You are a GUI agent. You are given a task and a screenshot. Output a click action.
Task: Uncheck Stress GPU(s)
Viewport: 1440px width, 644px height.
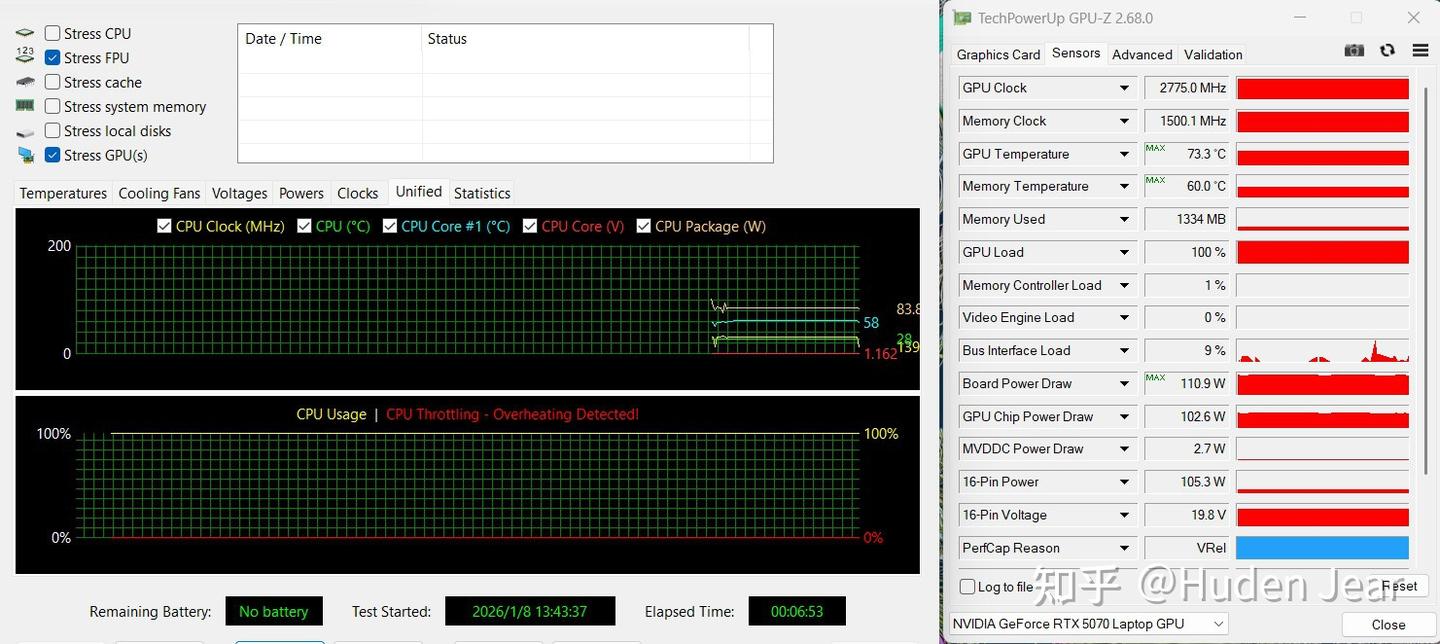[53, 155]
